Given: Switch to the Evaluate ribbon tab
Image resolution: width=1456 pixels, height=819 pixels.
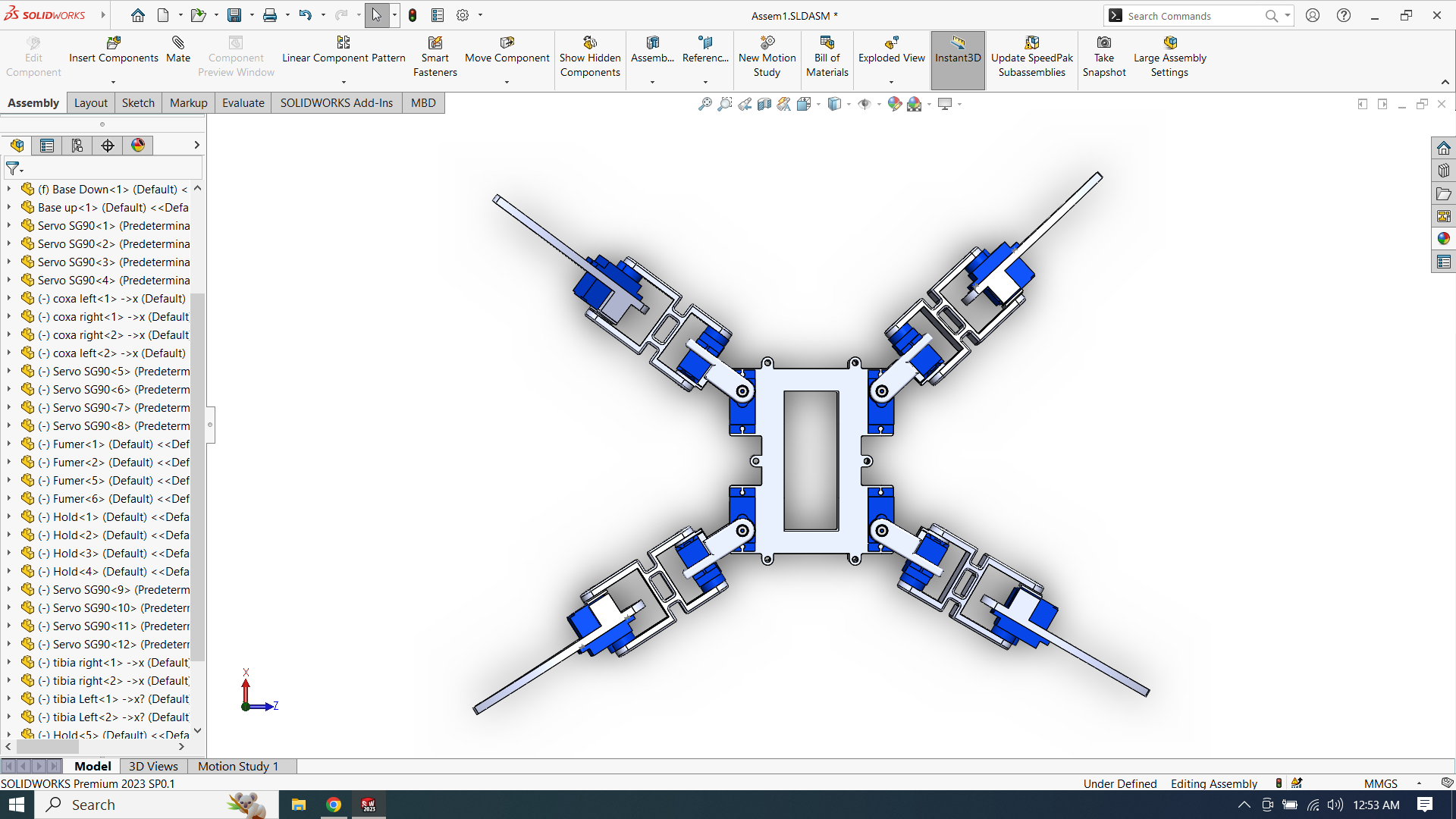Looking at the screenshot, I should (241, 102).
